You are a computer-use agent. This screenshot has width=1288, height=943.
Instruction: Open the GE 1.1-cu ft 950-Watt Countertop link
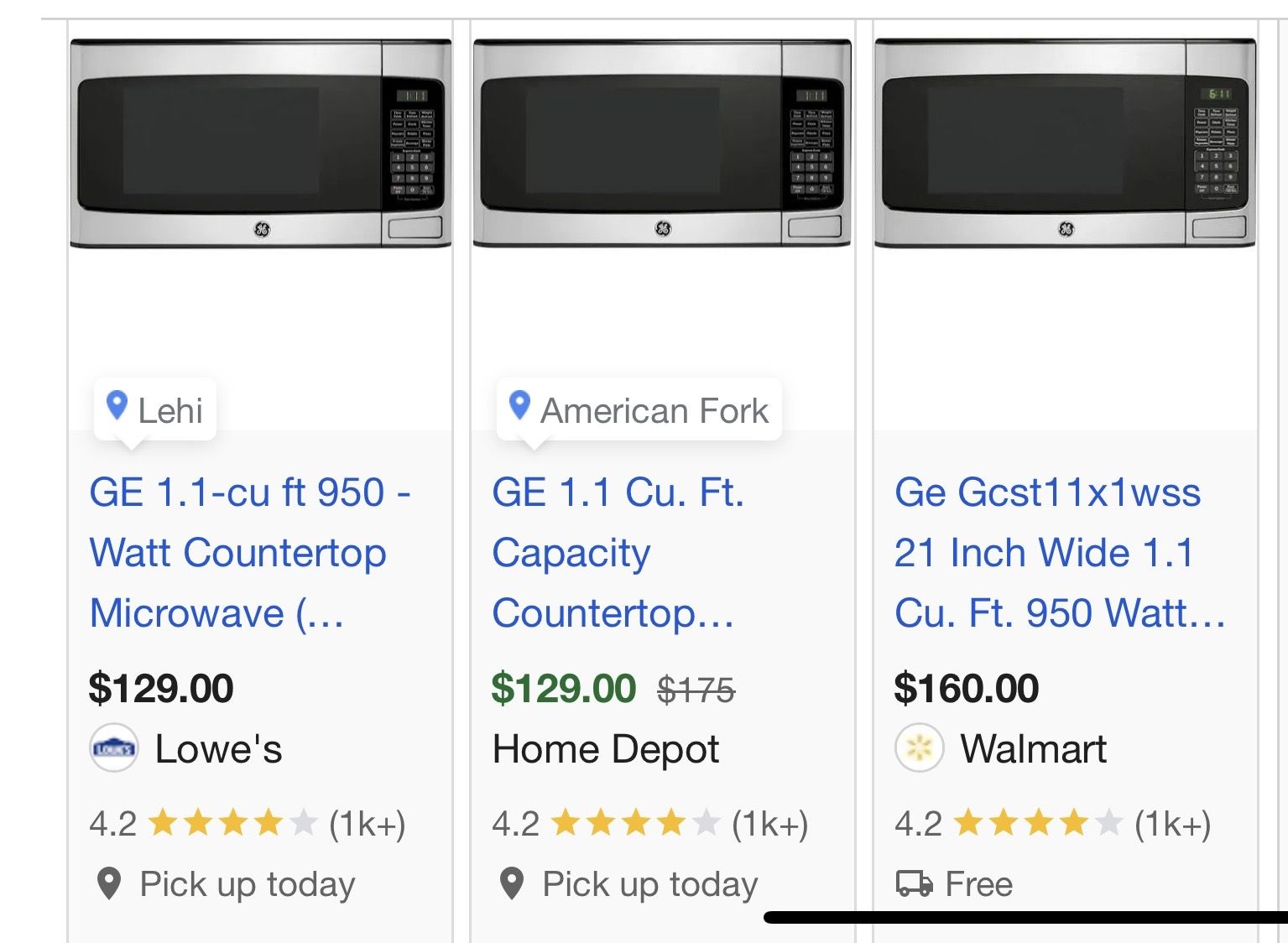249,552
